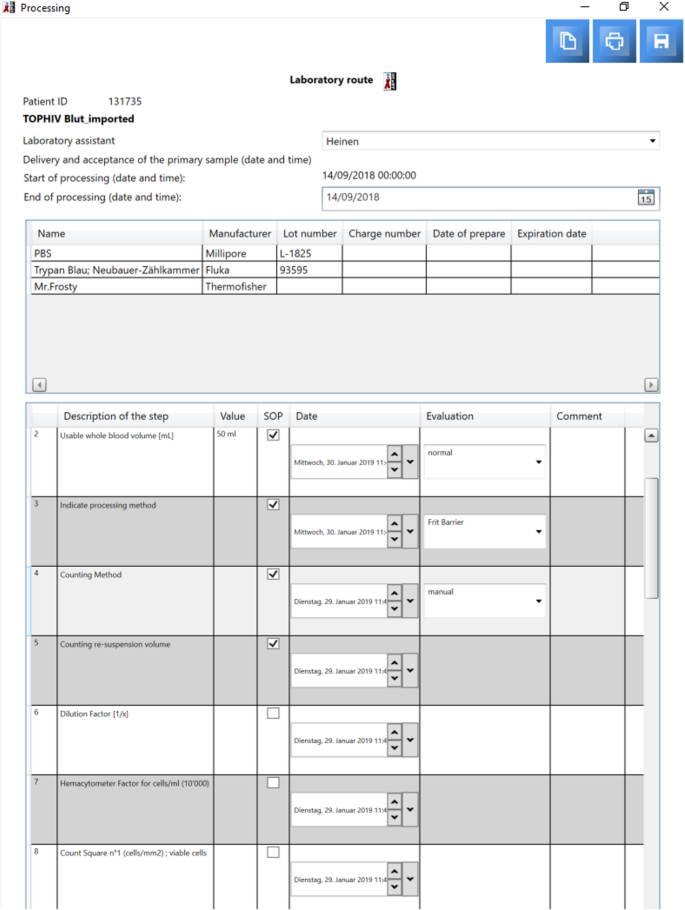Check SOP for Dilution Factor step
Image resolution: width=685 pixels, height=910 pixels.
pos(273,713)
